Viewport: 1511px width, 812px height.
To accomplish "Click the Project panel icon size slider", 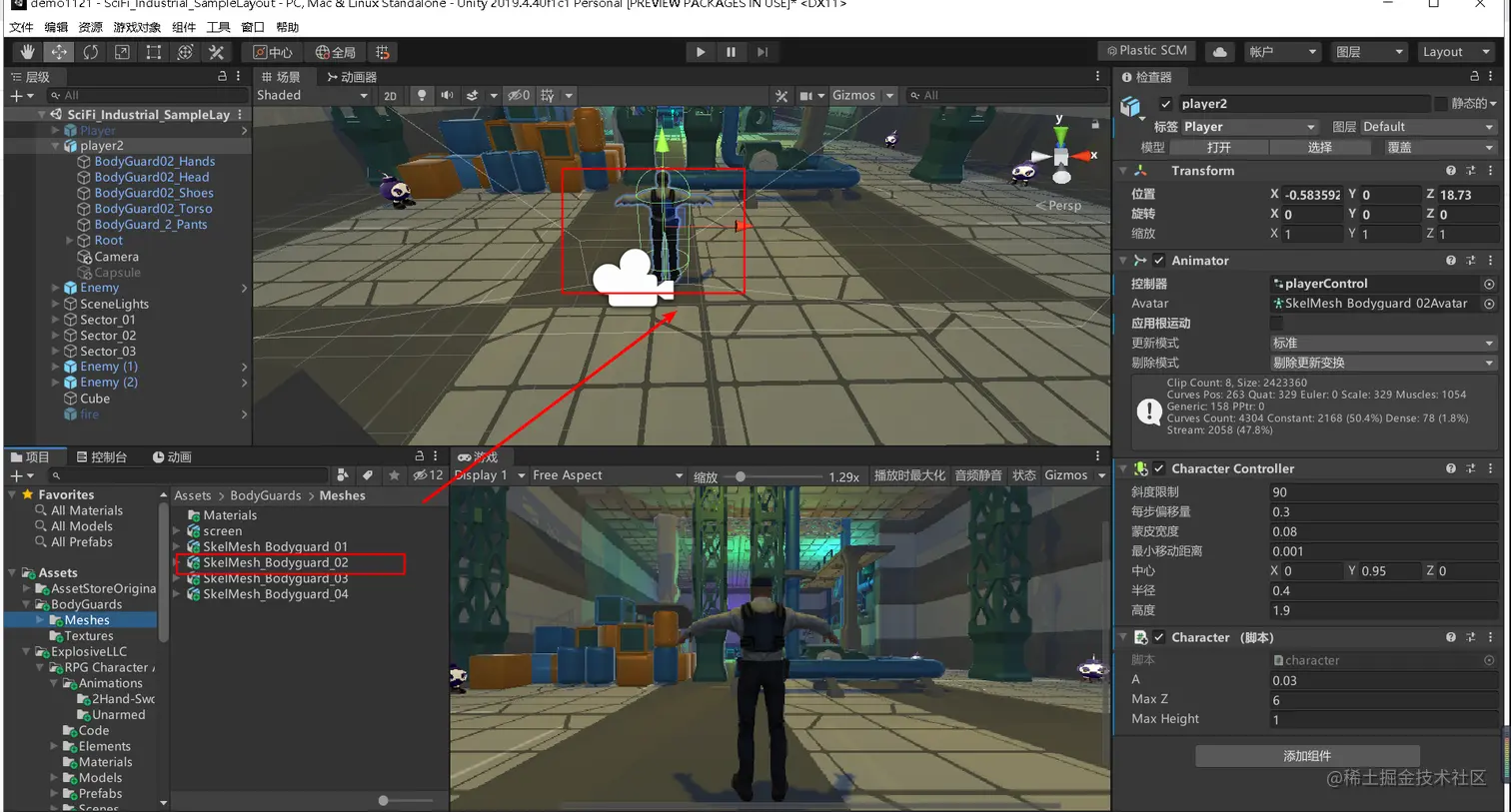I will [x=405, y=801].
